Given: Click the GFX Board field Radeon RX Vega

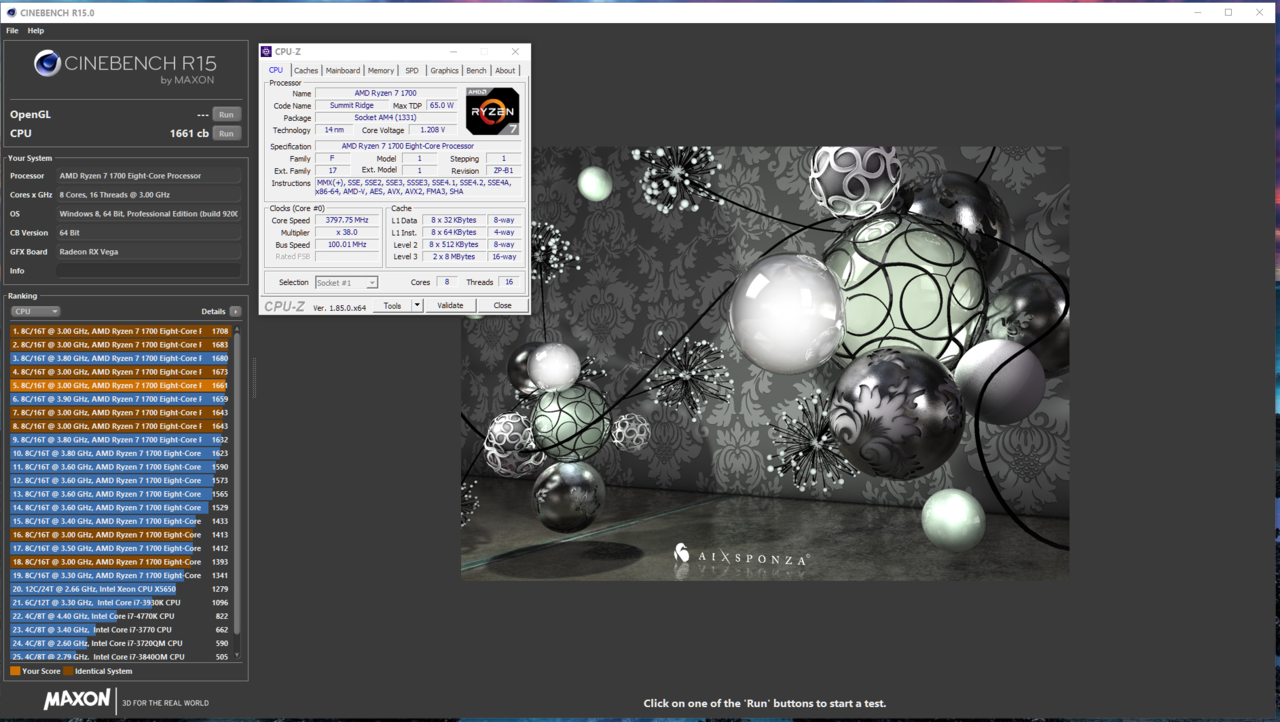Looking at the screenshot, I should tap(148, 252).
